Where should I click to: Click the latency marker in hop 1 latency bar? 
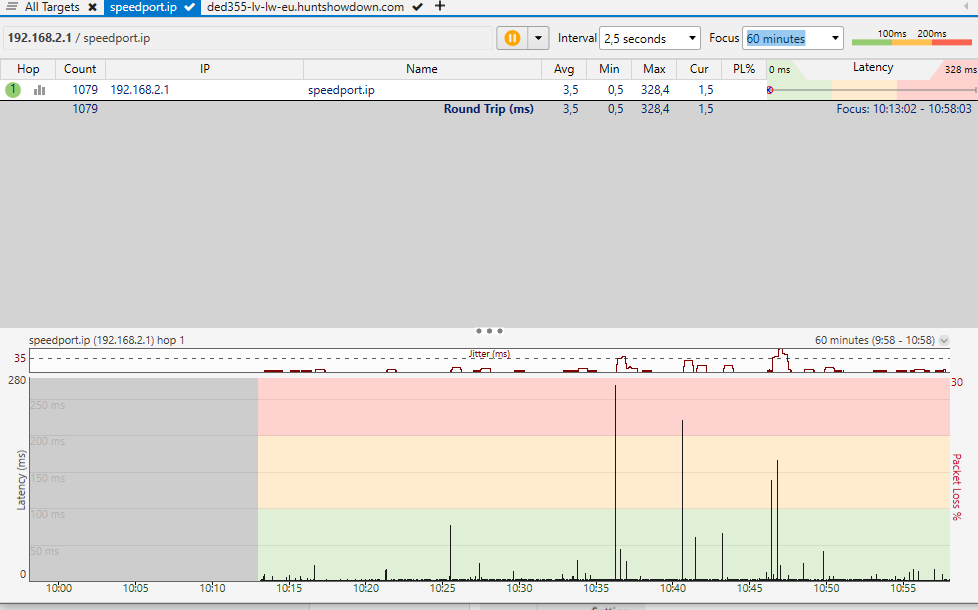point(770,90)
